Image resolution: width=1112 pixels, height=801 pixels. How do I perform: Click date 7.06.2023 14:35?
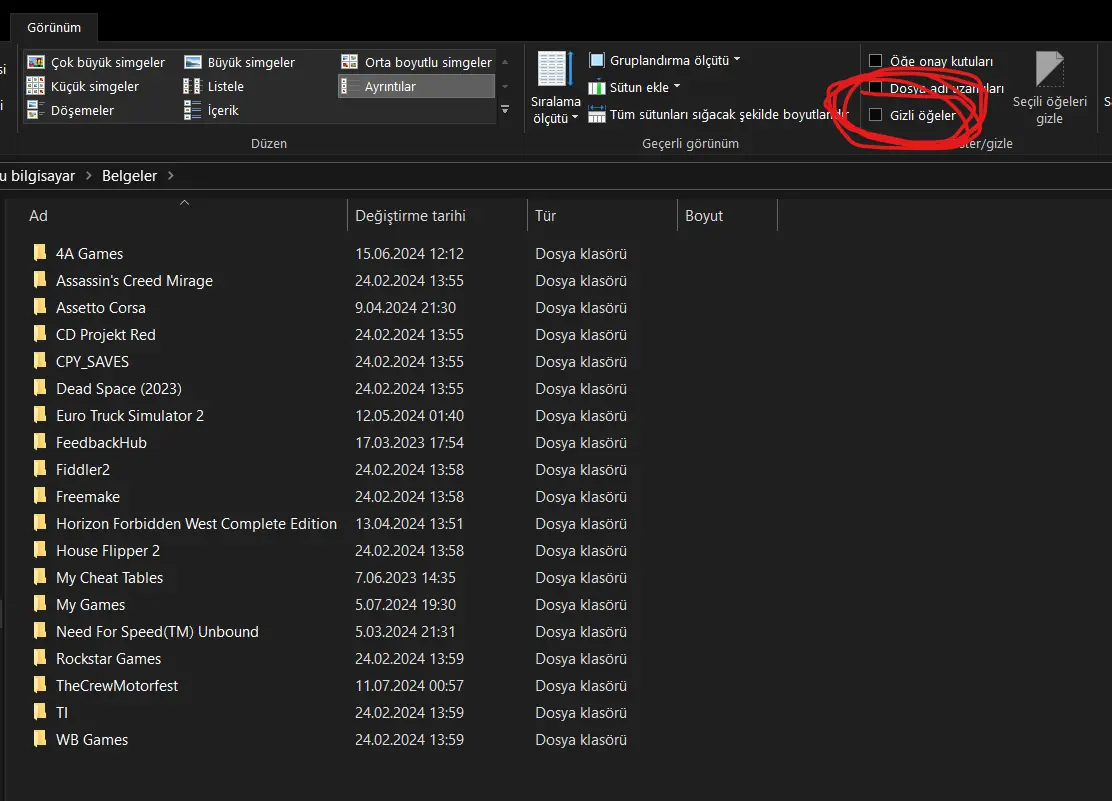coord(406,577)
